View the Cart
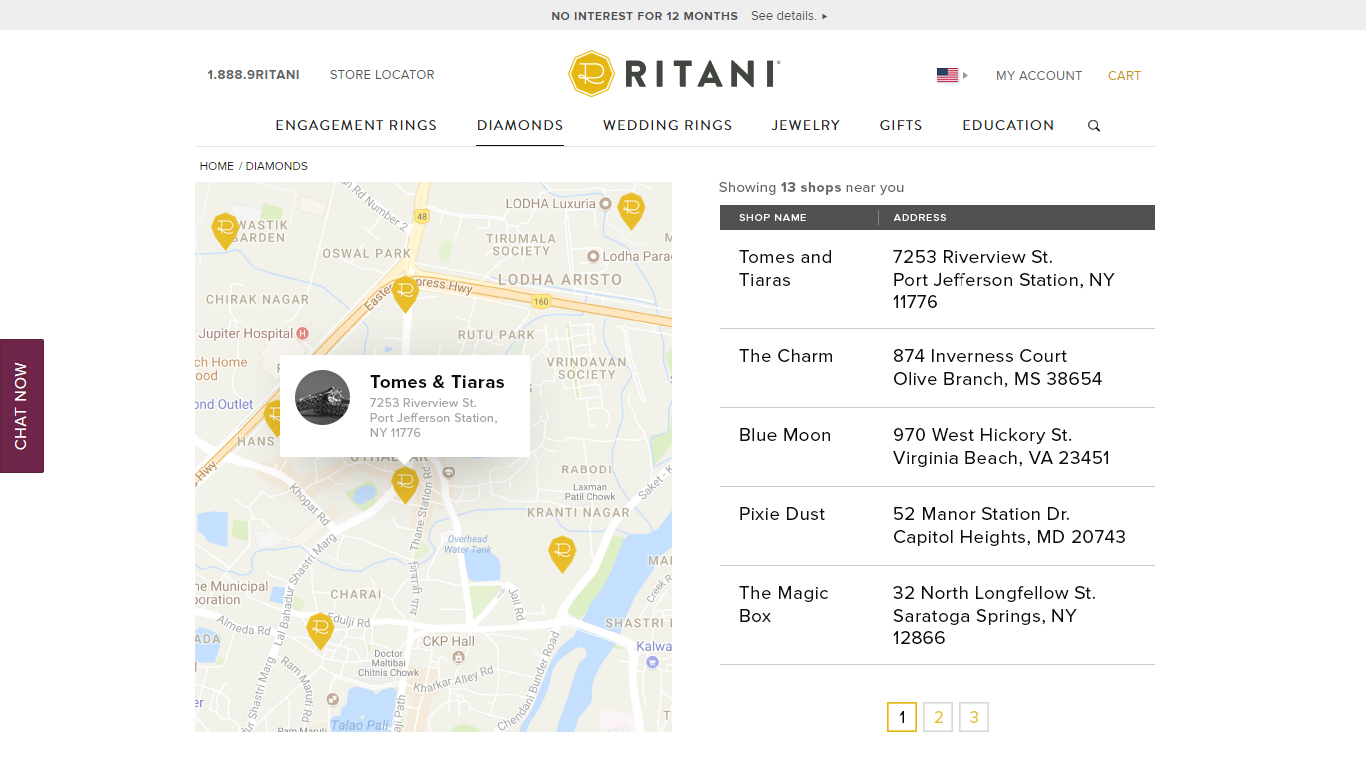This screenshot has height=768, width=1366. (1124, 75)
